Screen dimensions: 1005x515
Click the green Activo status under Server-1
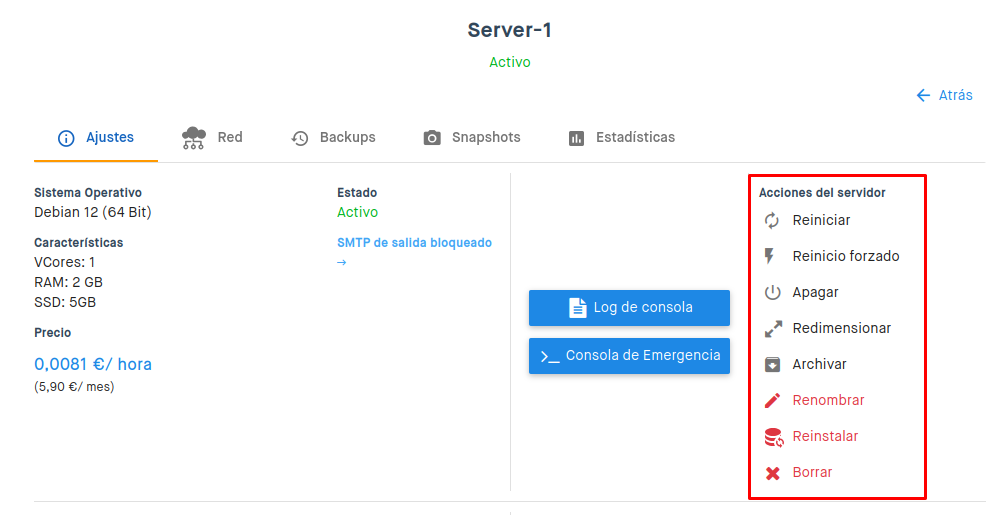point(510,62)
